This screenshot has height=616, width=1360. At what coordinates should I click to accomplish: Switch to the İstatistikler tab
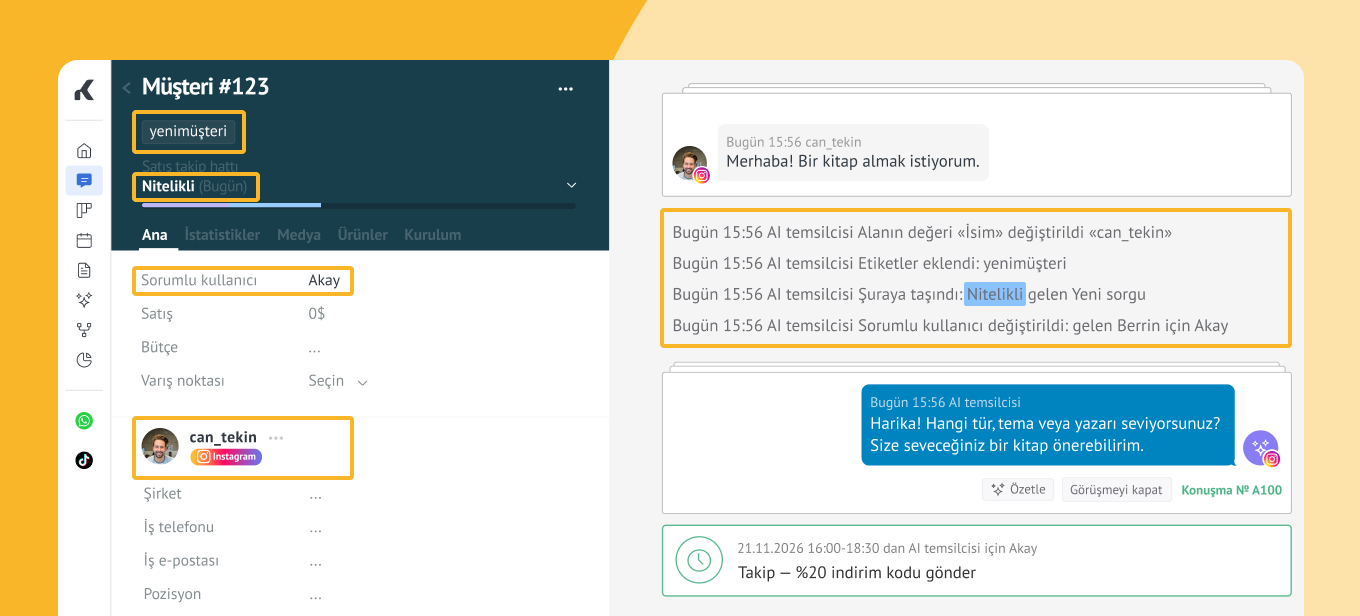point(222,235)
